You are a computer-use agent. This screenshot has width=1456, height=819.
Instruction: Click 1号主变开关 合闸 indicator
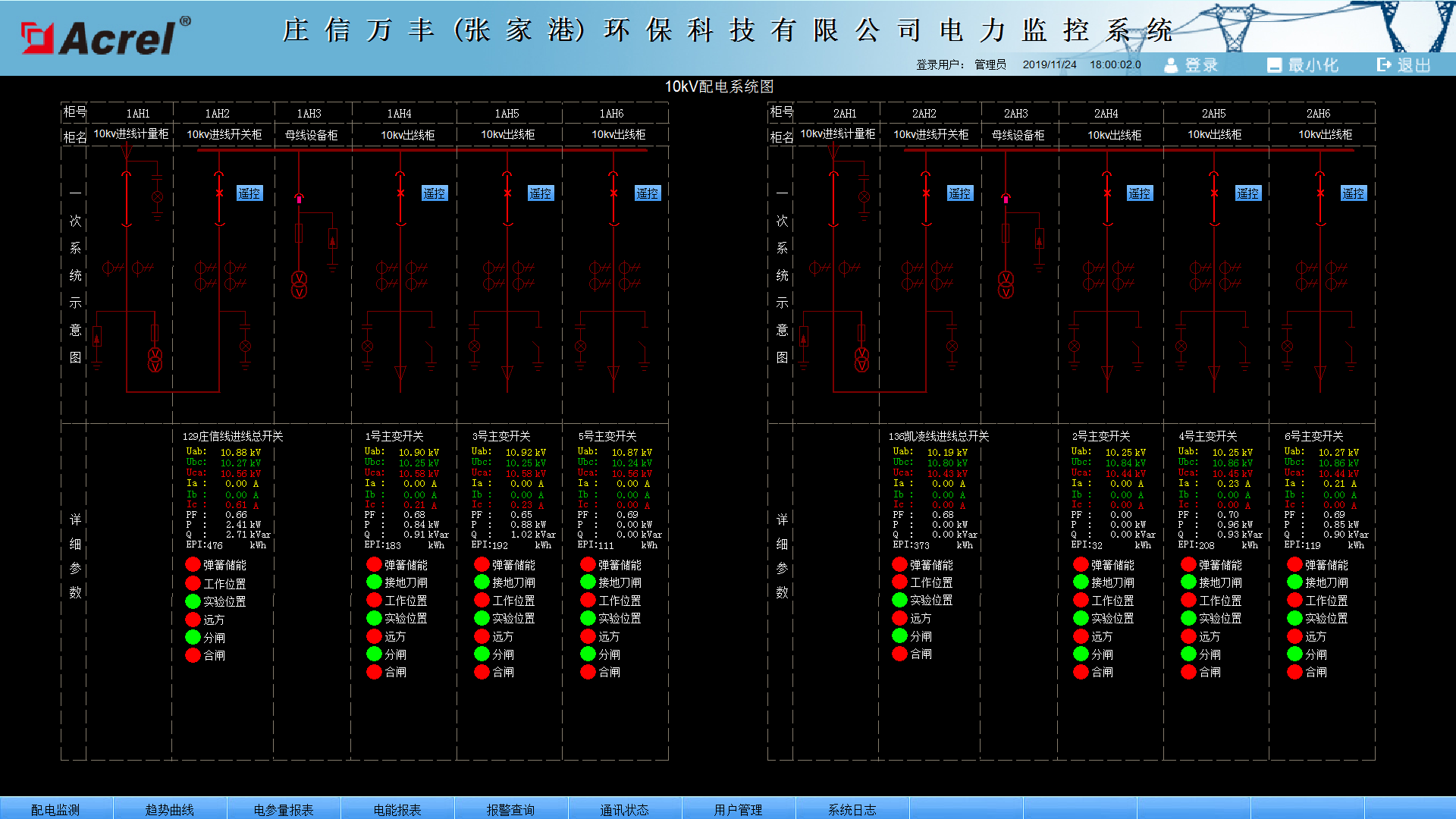pyautogui.click(x=374, y=672)
